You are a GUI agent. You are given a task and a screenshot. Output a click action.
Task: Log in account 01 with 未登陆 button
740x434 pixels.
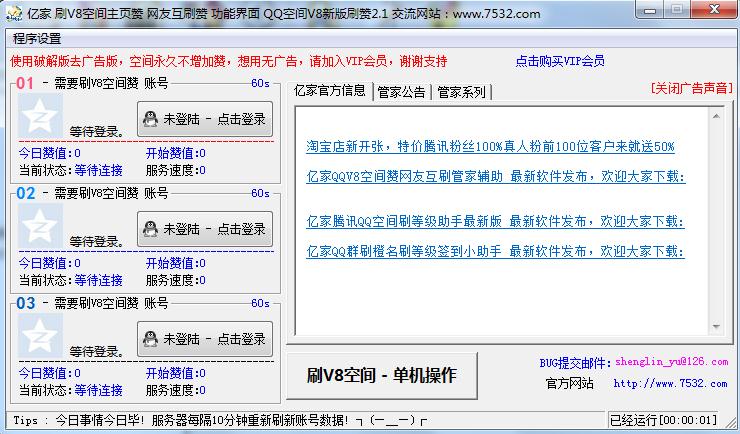point(205,119)
